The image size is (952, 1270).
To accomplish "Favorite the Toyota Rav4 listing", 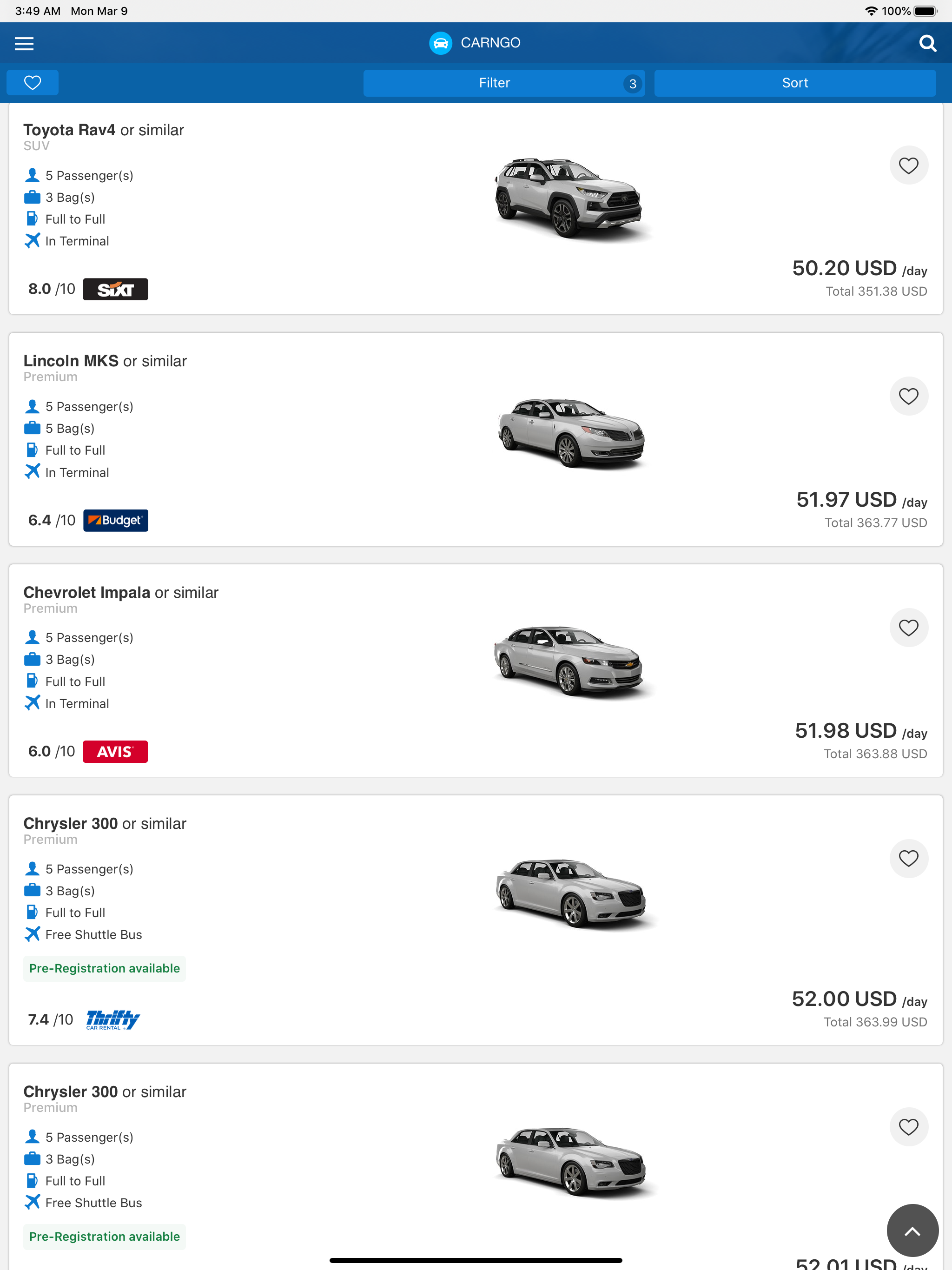I will point(908,166).
